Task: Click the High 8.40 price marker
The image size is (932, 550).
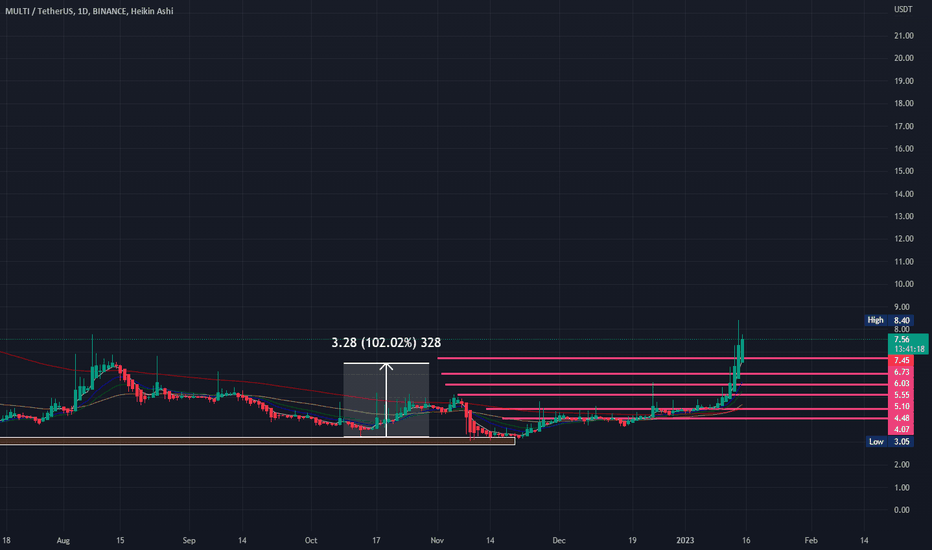Action: click(x=889, y=320)
